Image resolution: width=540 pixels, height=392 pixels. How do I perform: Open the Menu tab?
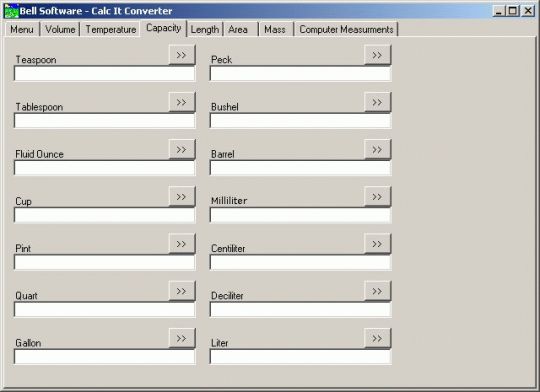coord(22,29)
